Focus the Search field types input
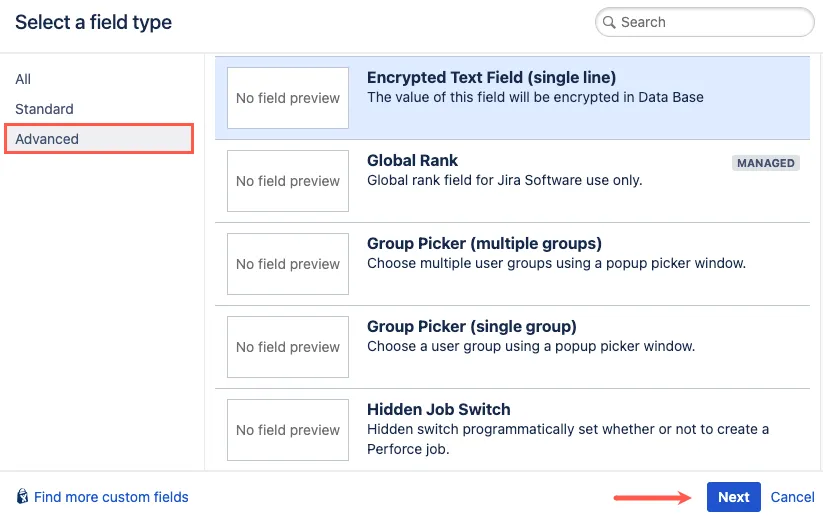 tap(704, 22)
